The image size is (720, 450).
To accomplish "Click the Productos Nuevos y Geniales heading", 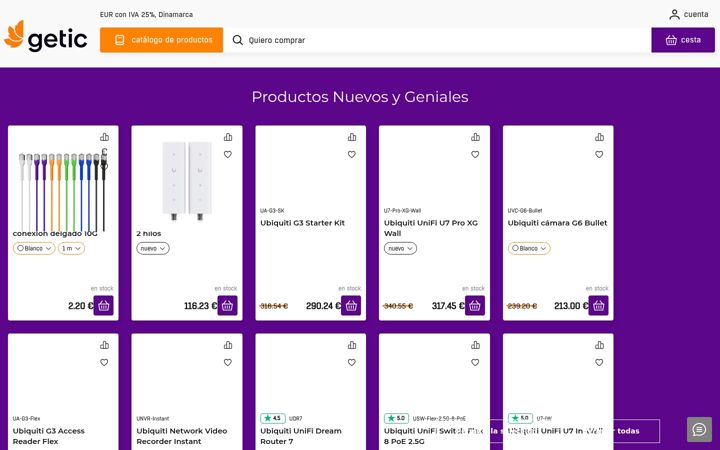I will [x=360, y=97].
